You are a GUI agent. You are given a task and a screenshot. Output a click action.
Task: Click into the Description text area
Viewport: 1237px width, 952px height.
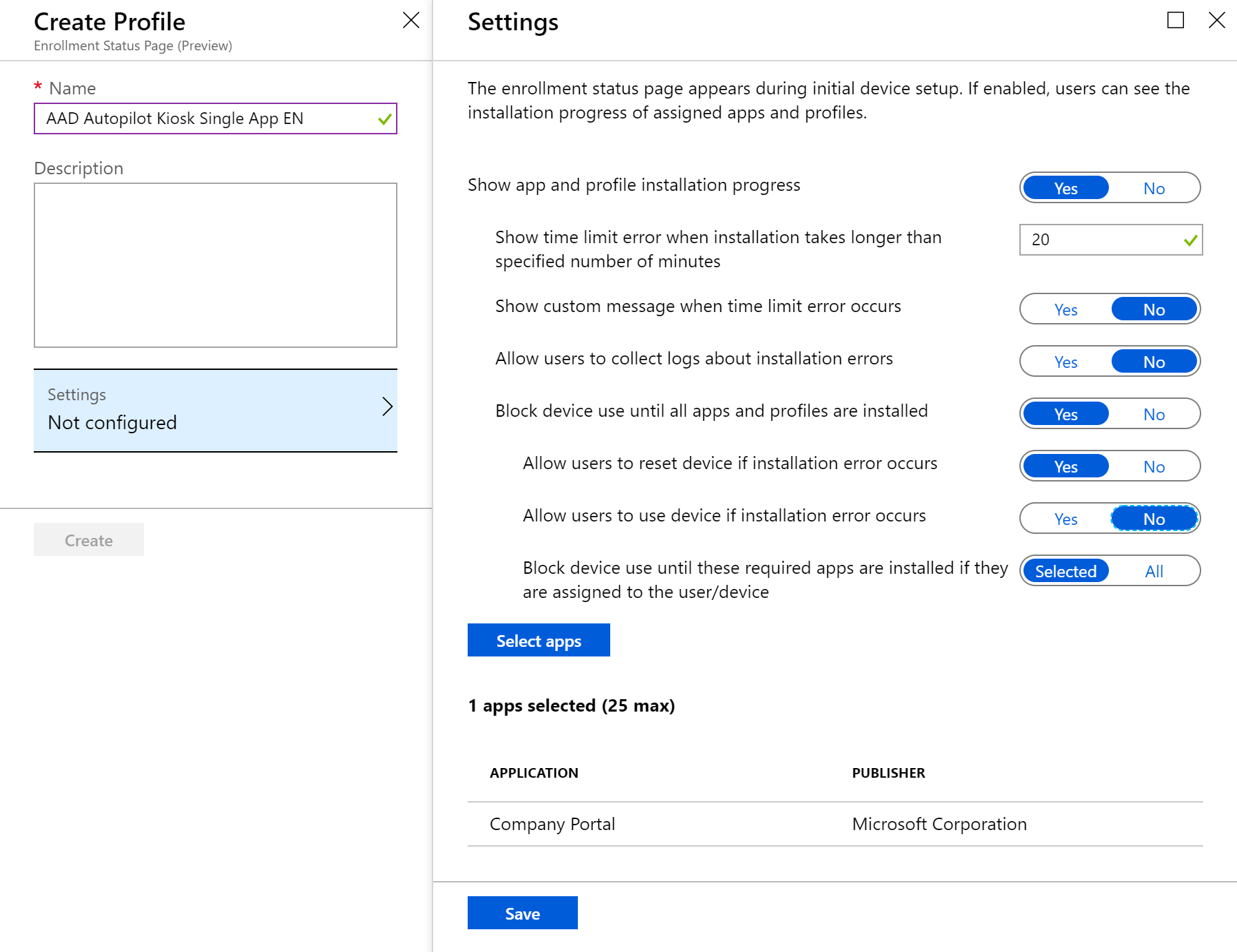(x=216, y=265)
